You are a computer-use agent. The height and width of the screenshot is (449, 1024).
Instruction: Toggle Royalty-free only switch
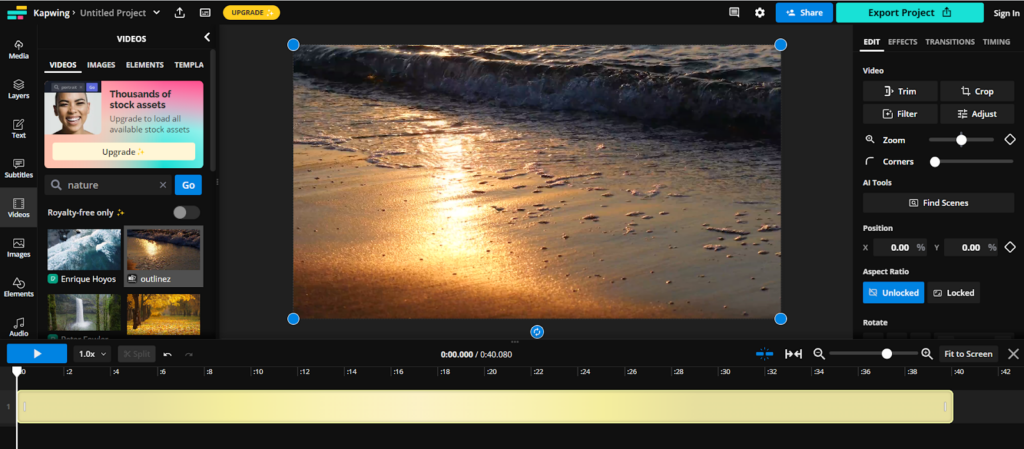pos(186,213)
